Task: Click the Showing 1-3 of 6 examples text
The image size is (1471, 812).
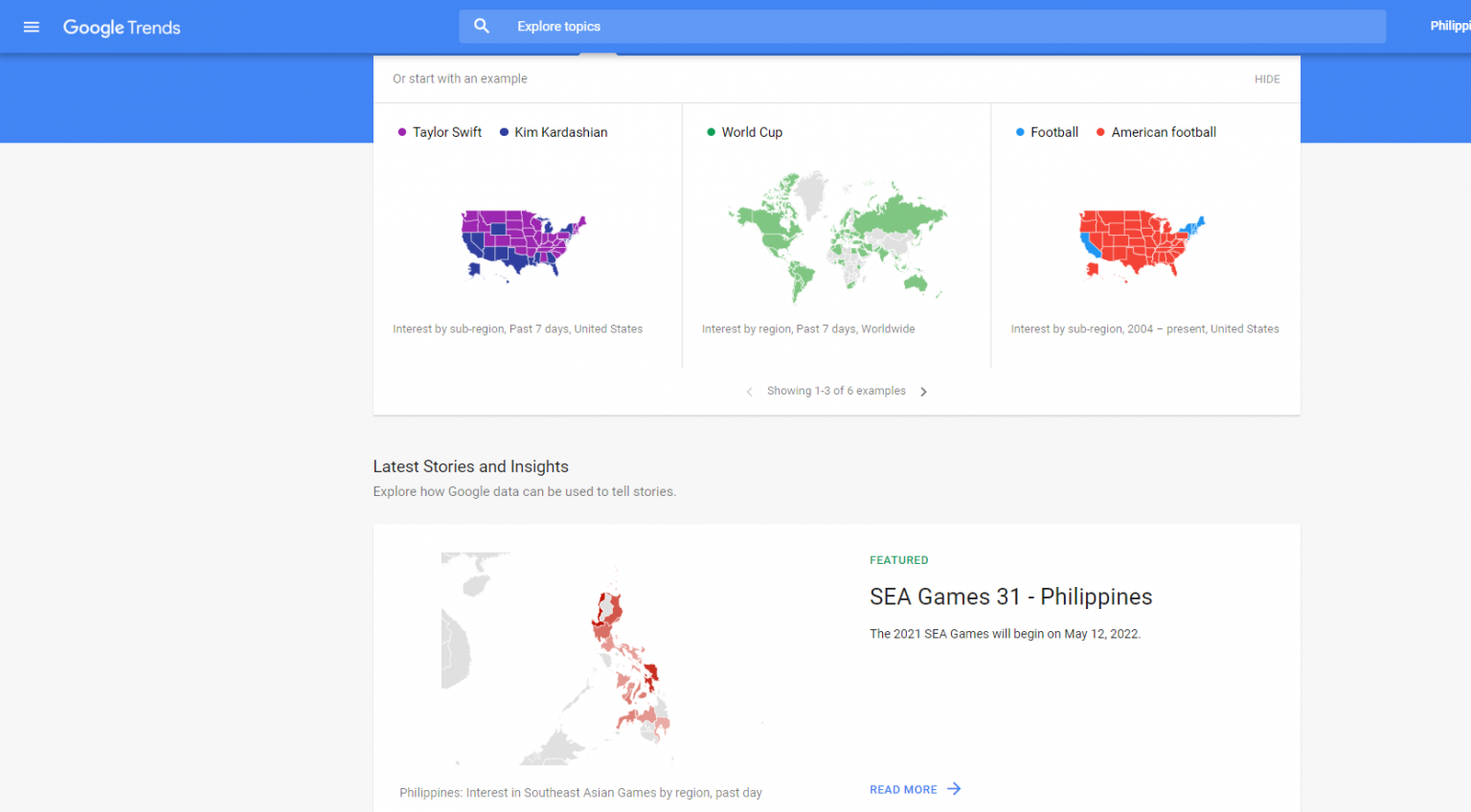Action: [x=836, y=391]
